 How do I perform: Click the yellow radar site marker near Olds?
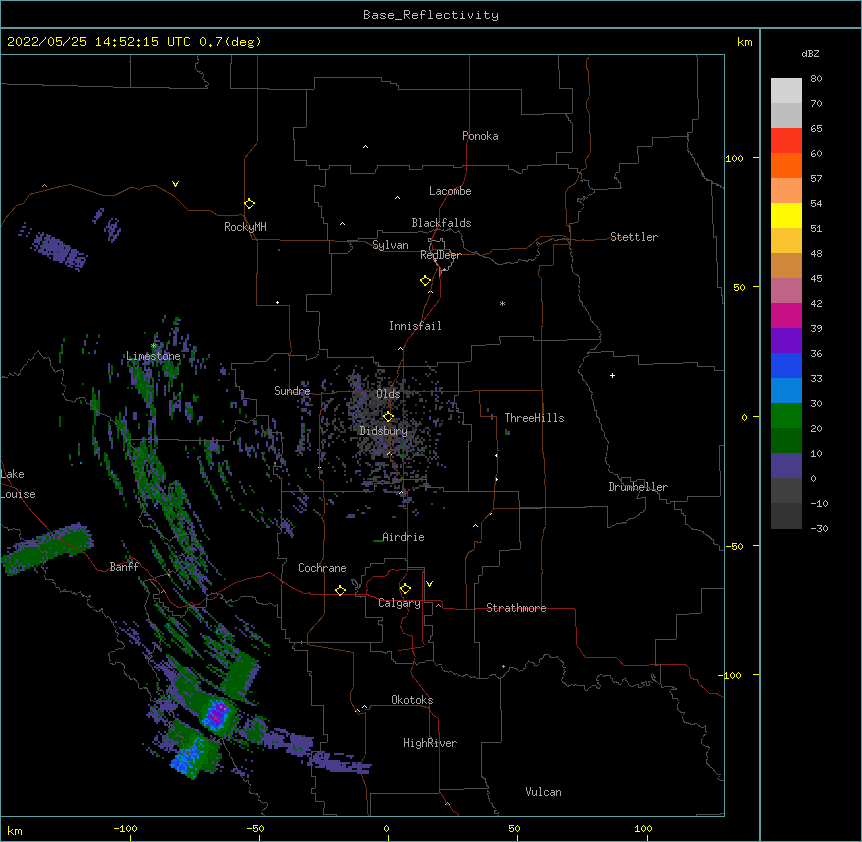(x=388, y=417)
